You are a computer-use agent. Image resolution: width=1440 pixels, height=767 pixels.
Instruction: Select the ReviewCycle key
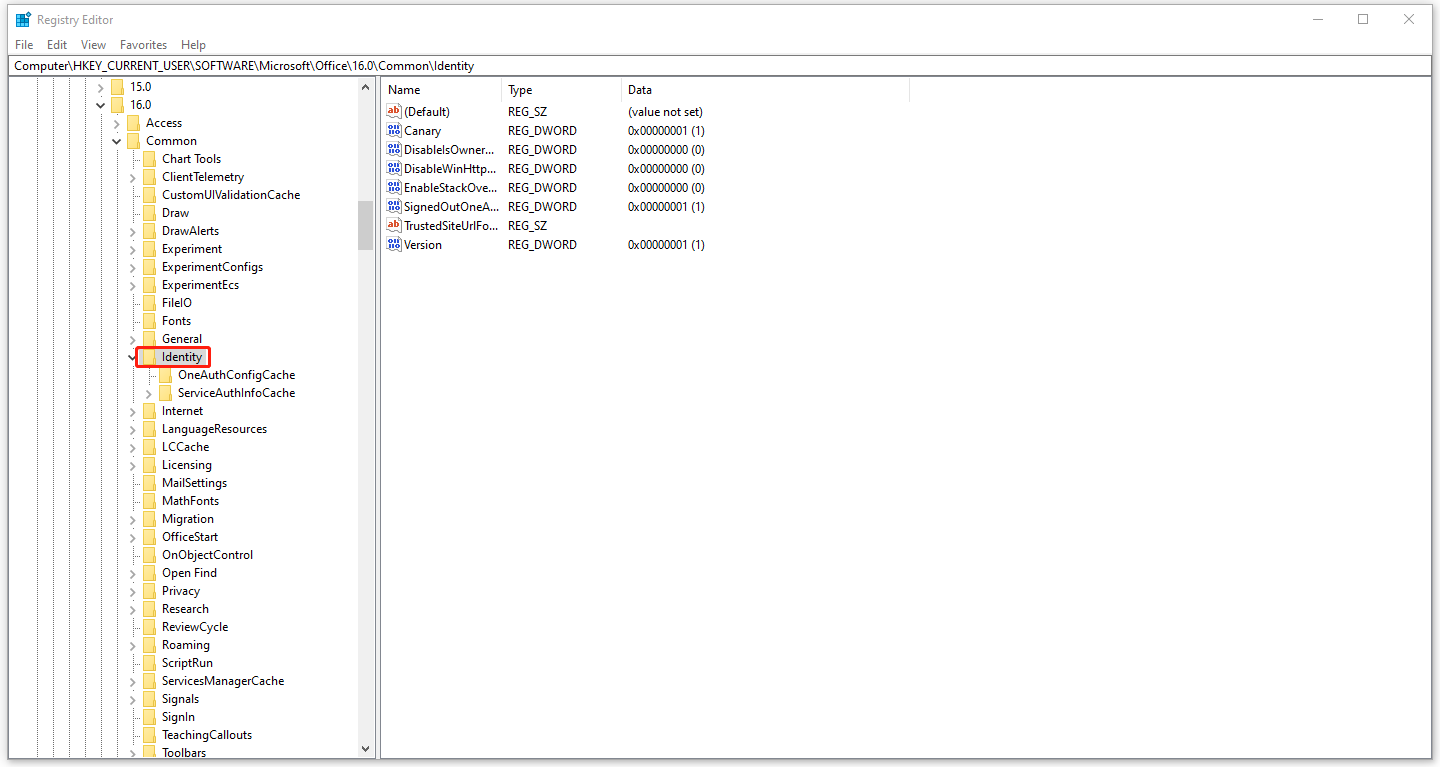195,627
